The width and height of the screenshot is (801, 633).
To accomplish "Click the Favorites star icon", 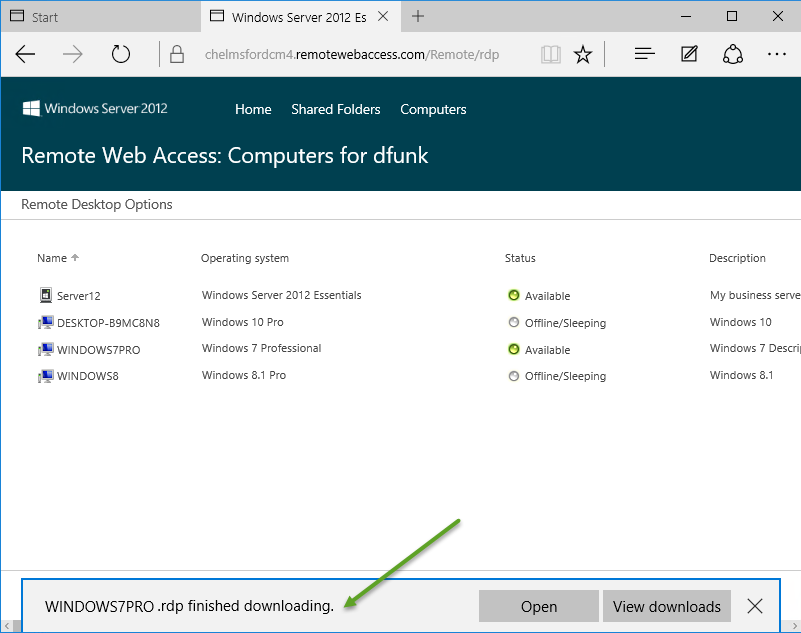I will click(x=583, y=54).
